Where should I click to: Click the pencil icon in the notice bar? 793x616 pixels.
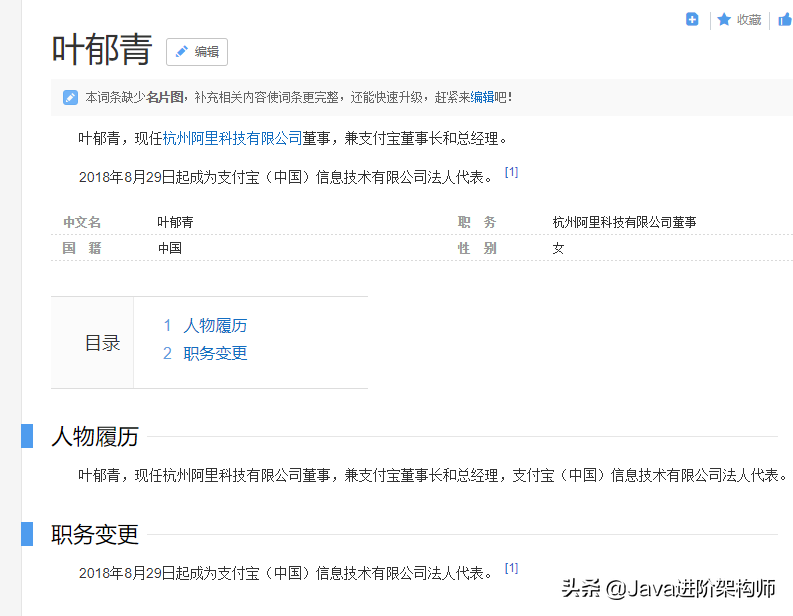point(70,97)
